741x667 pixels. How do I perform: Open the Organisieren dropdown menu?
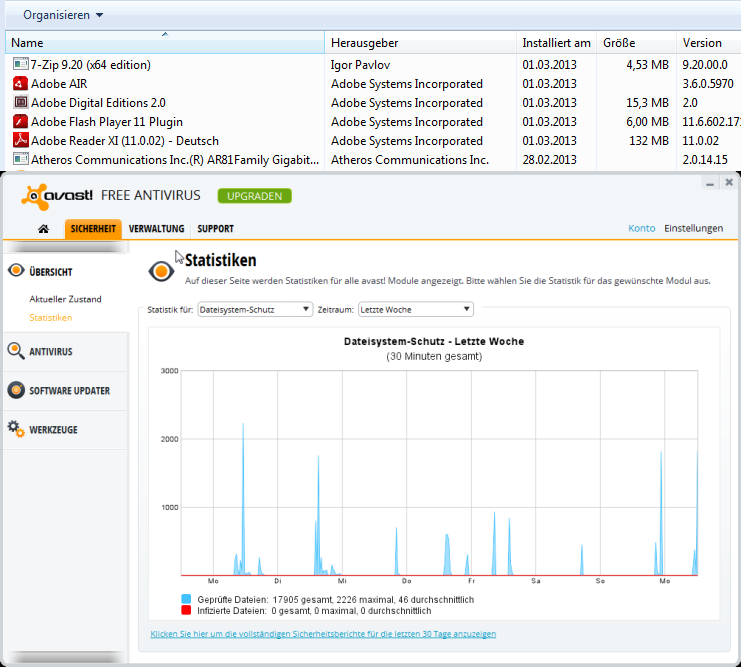(x=63, y=15)
